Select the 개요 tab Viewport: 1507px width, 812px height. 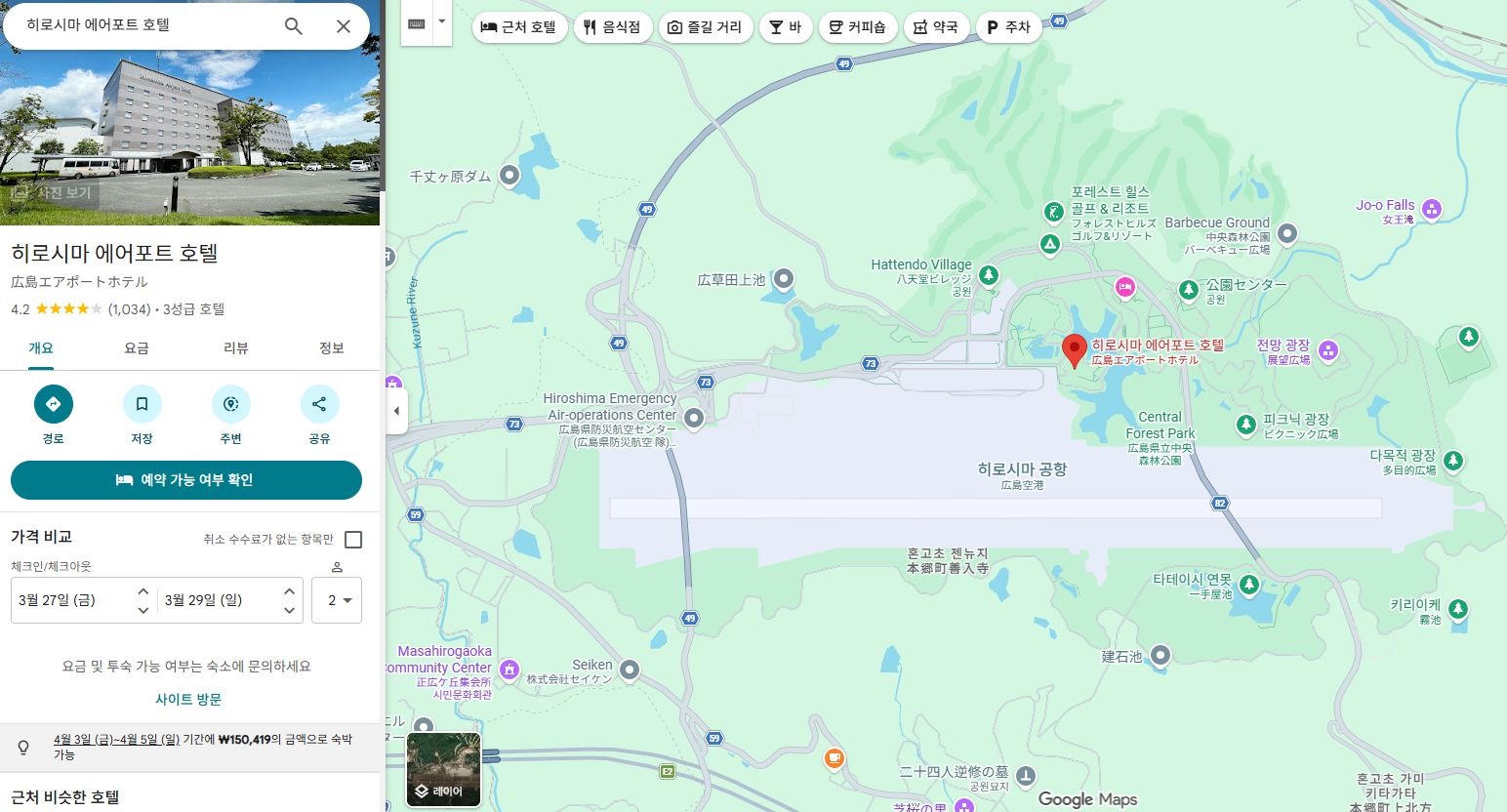[x=41, y=348]
